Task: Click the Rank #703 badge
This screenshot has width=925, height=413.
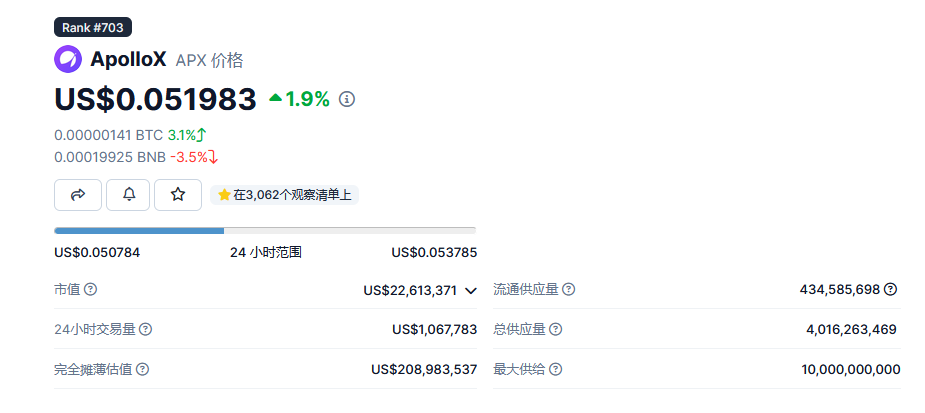Action: (93, 28)
